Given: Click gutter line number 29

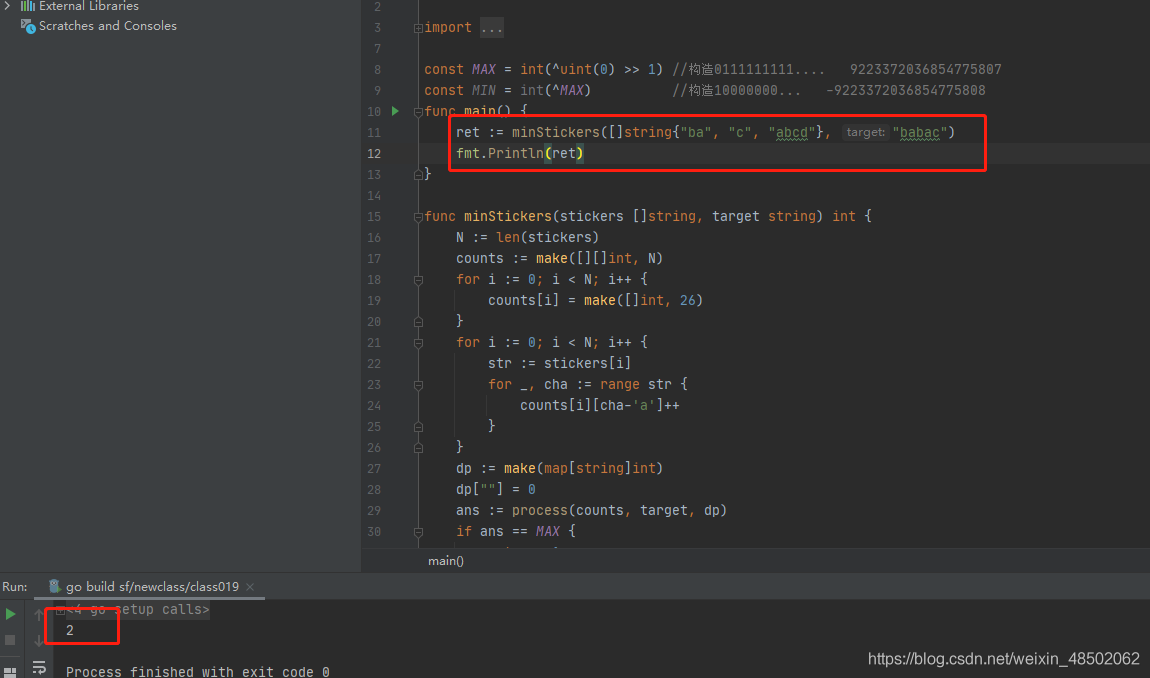Looking at the screenshot, I should (x=374, y=511).
